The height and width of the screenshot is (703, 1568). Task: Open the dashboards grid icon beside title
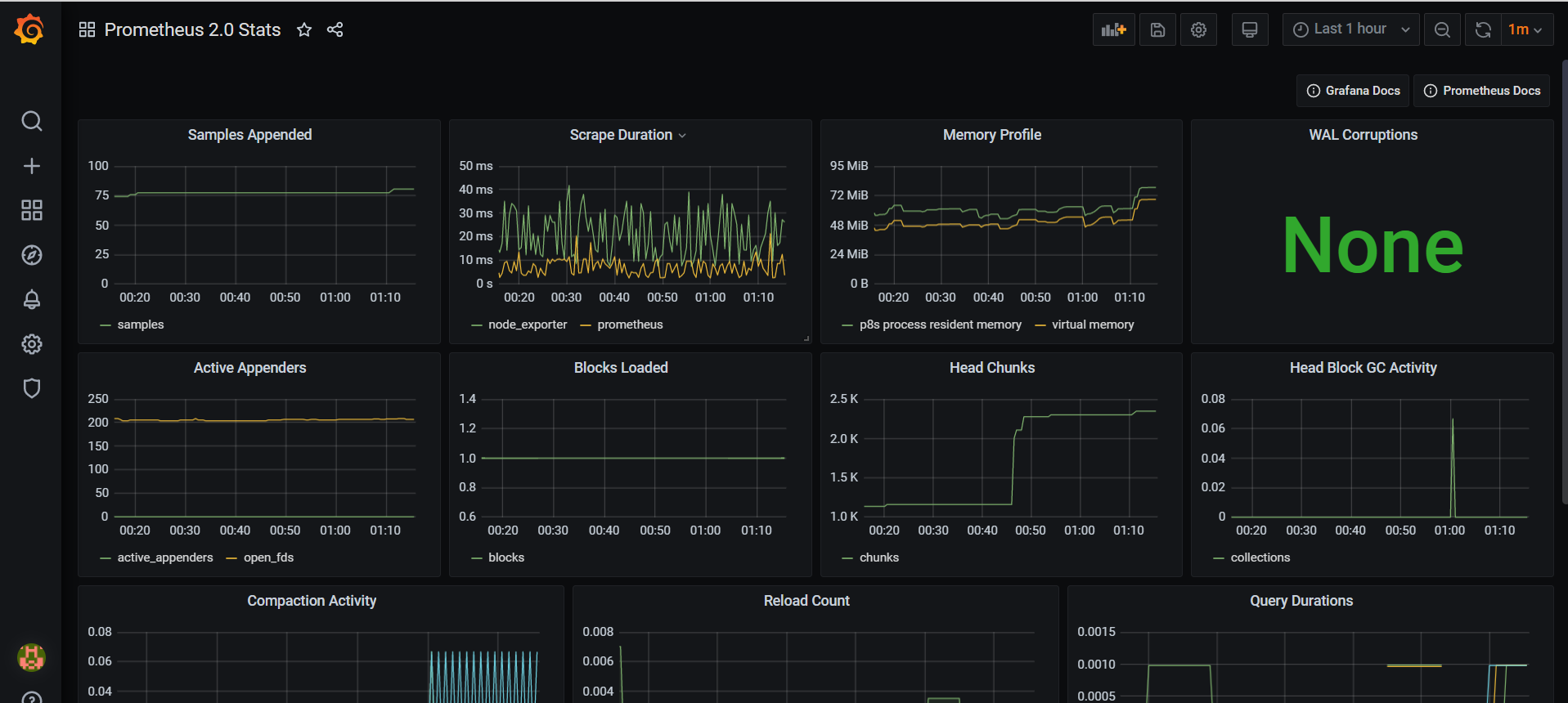coord(87,30)
